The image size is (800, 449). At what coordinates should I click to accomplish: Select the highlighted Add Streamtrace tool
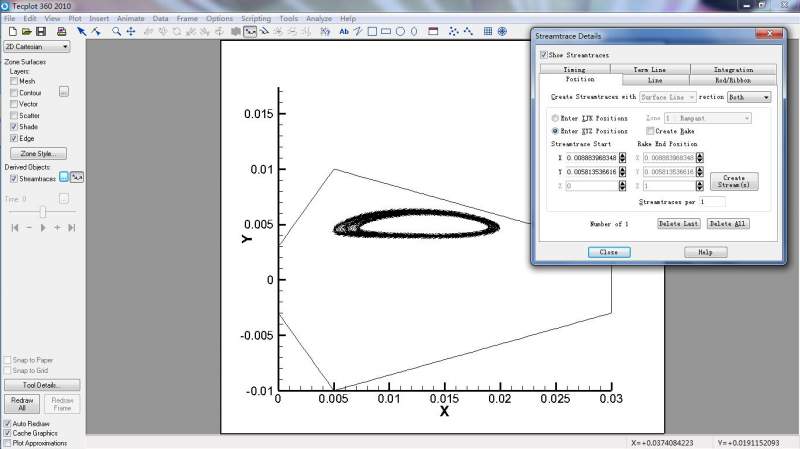coord(250,32)
